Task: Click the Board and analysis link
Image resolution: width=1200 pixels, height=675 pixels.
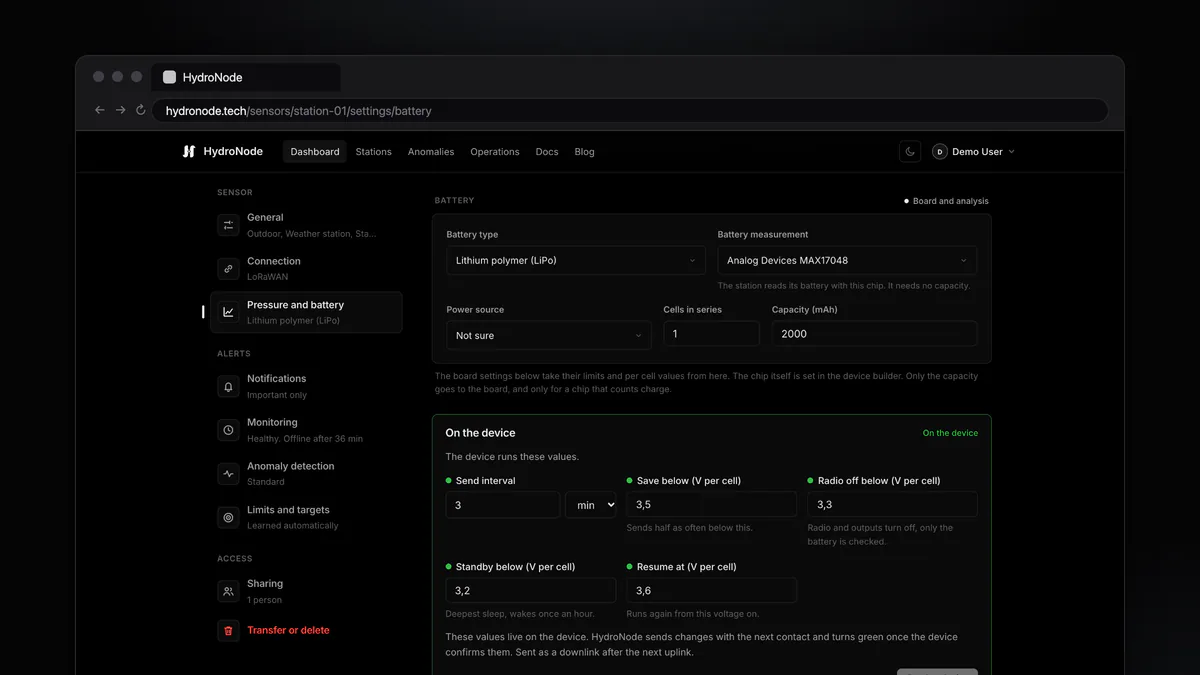Action: point(946,201)
